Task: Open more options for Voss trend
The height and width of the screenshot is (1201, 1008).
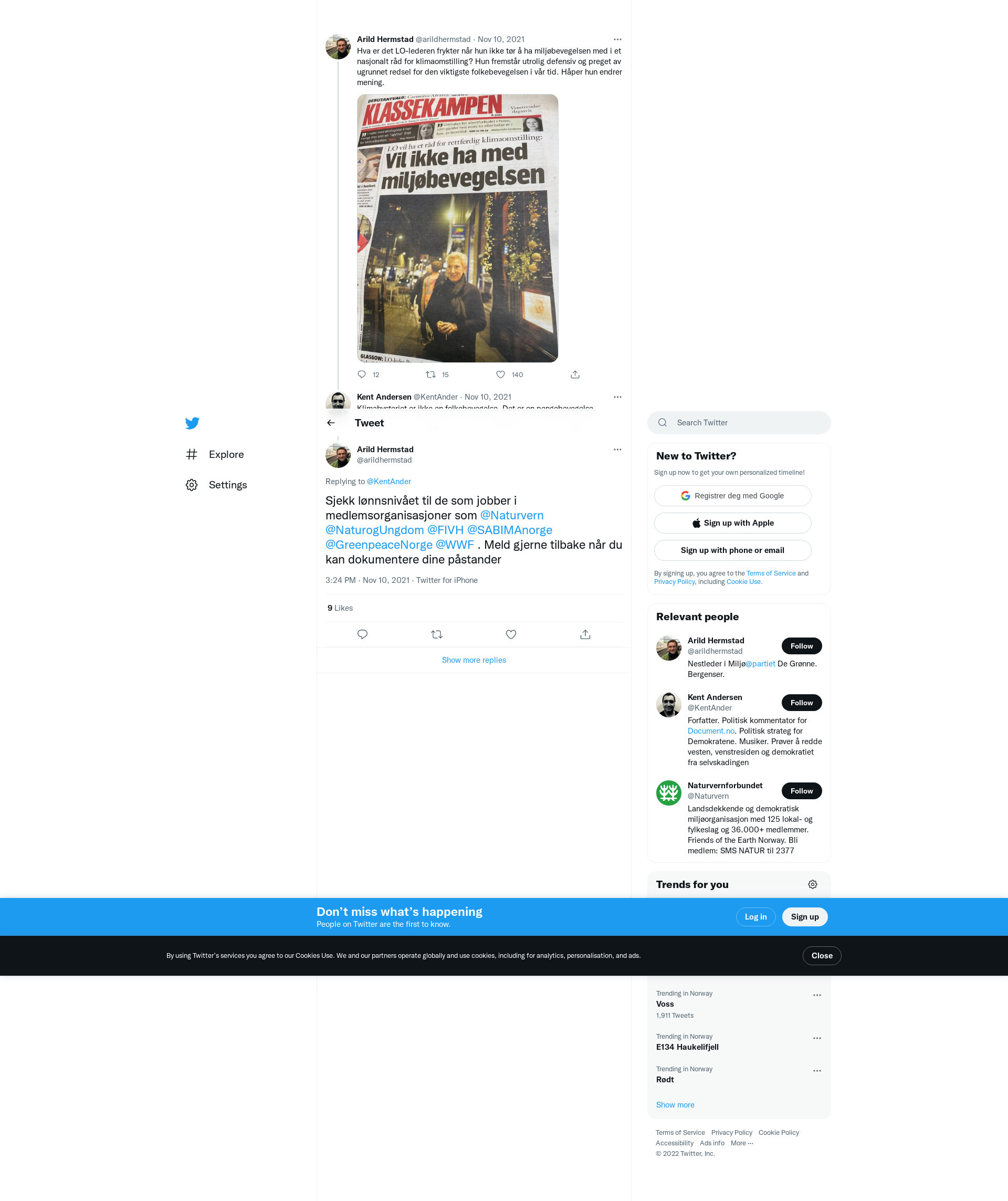Action: pos(816,995)
